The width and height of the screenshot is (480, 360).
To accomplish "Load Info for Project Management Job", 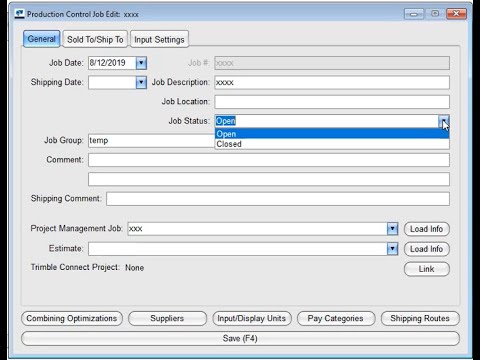I will (x=427, y=229).
